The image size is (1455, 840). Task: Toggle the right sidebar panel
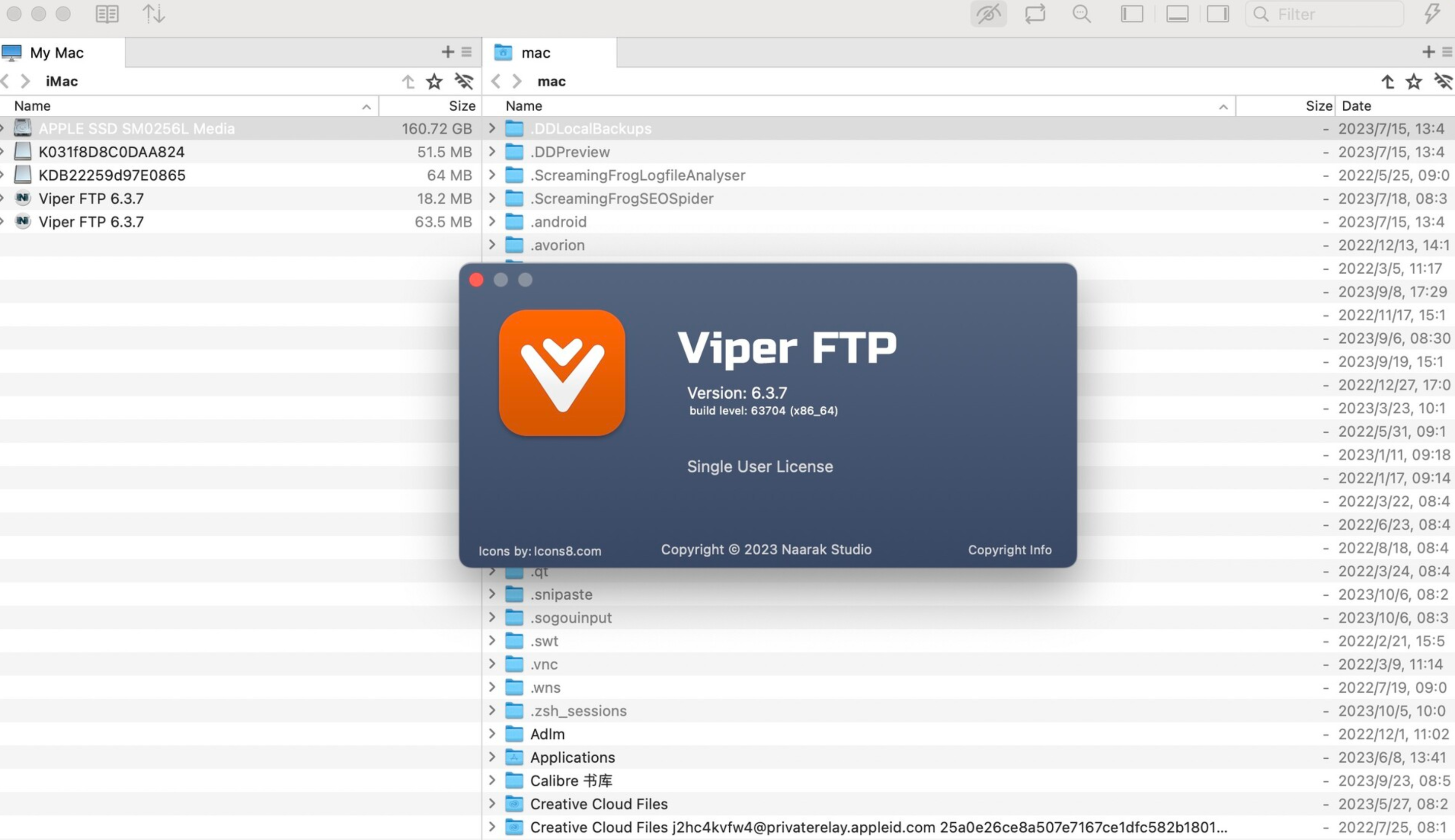click(x=1218, y=14)
